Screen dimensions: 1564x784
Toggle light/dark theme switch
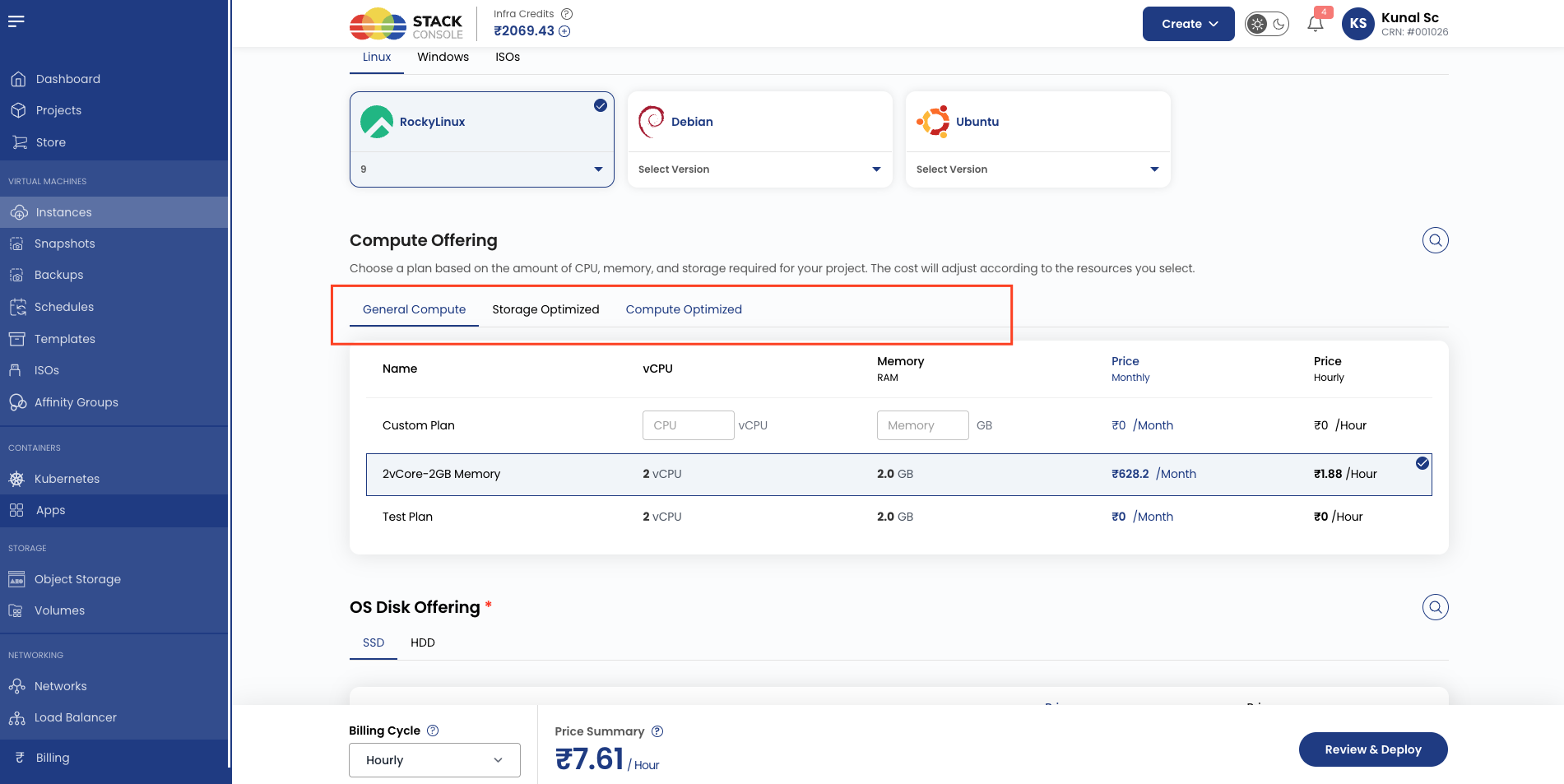pyautogui.click(x=1267, y=24)
